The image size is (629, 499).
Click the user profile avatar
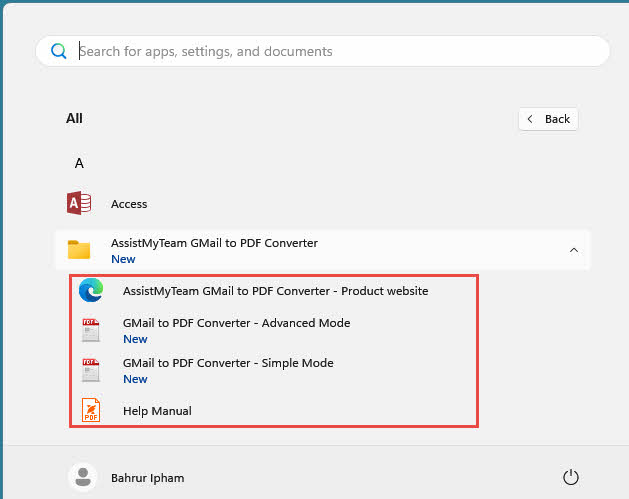(82, 477)
